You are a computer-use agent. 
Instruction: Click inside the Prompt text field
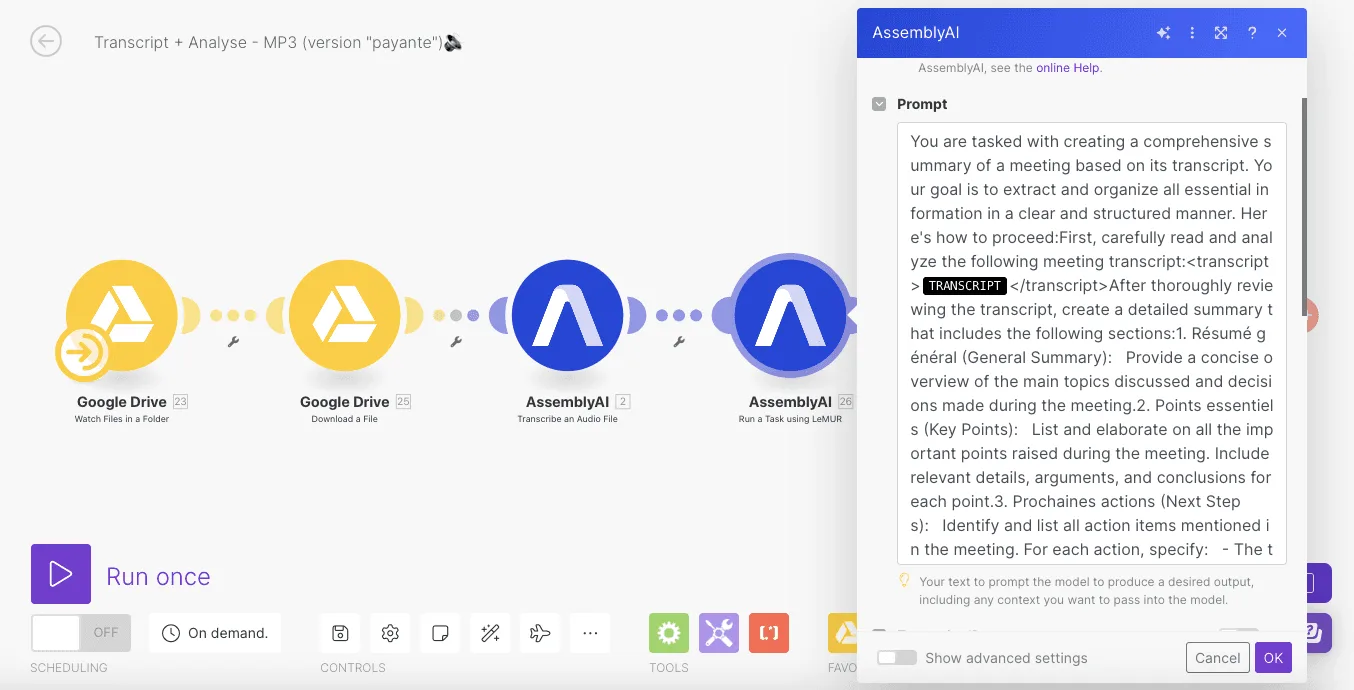tap(1091, 344)
